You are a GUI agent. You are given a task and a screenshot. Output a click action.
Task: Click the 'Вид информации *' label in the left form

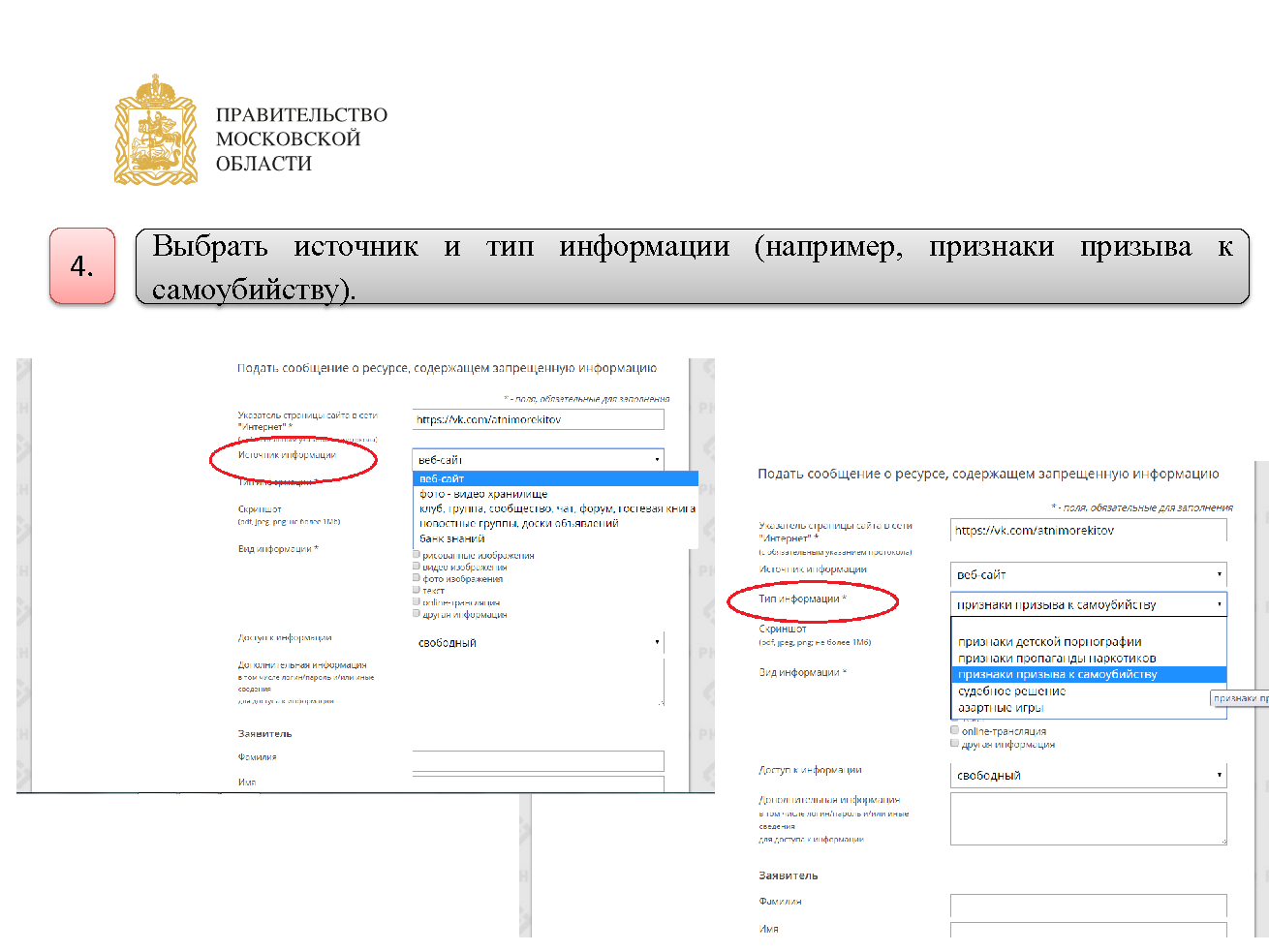[278, 549]
